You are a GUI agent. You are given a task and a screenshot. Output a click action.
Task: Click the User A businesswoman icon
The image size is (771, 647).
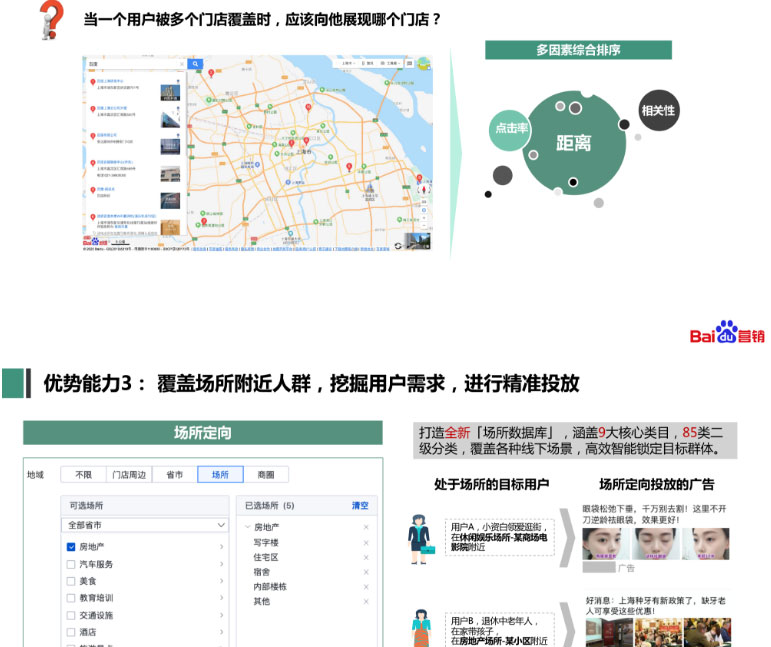420,539
